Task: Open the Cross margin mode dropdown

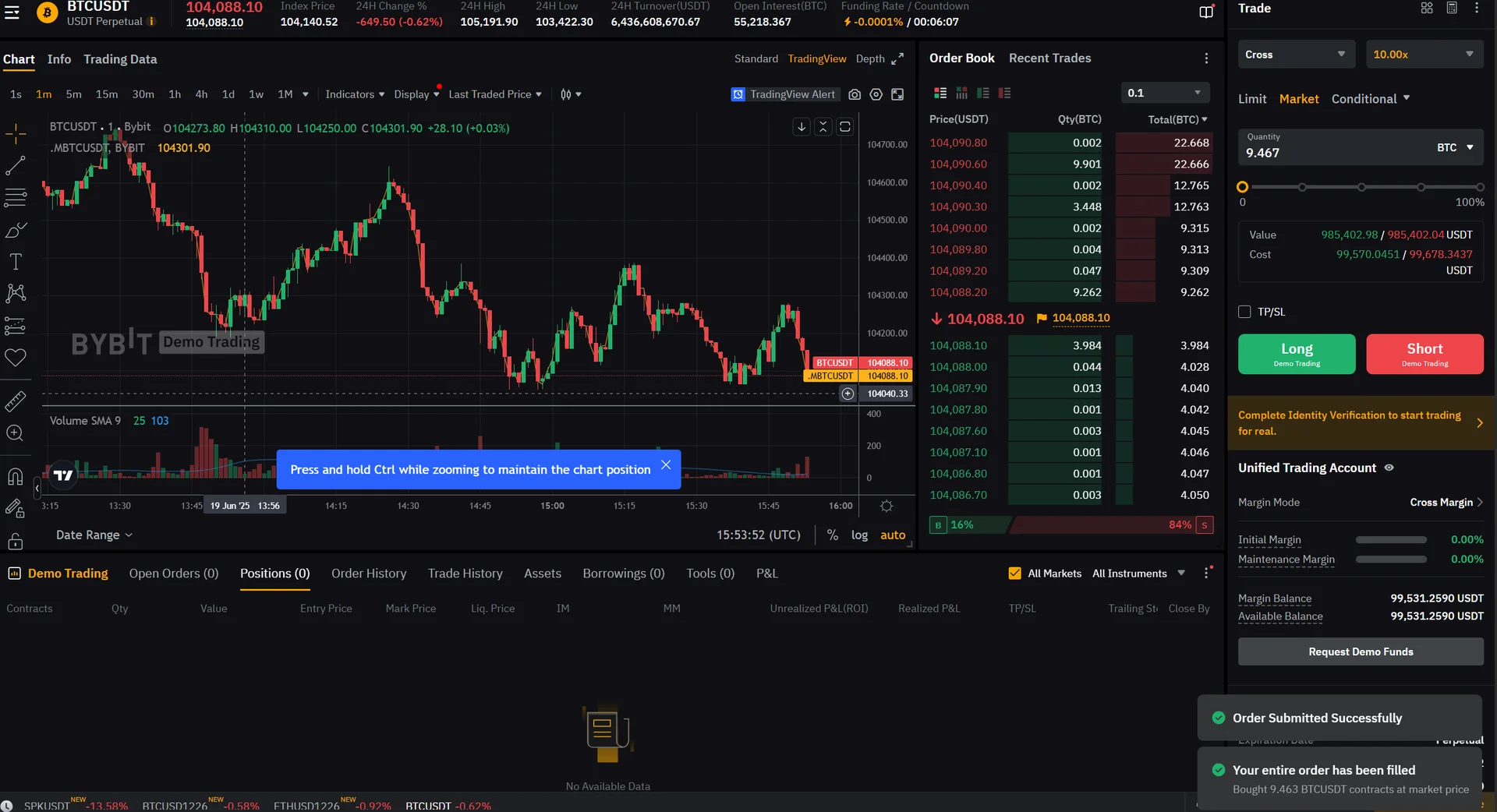Action: (1296, 55)
